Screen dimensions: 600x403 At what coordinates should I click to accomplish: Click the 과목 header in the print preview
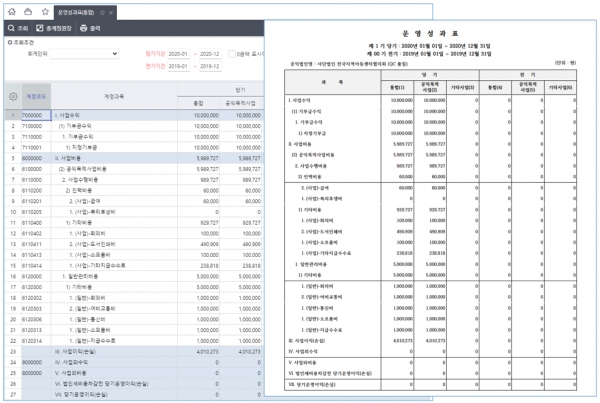coord(332,82)
